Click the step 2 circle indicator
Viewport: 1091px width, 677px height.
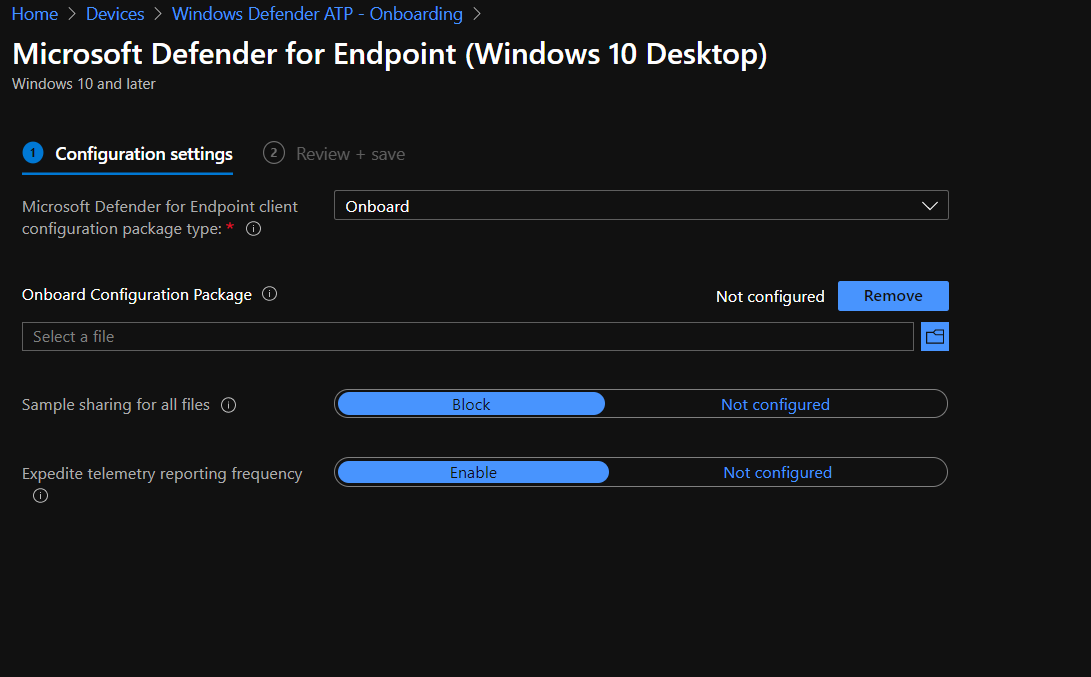[x=273, y=152]
